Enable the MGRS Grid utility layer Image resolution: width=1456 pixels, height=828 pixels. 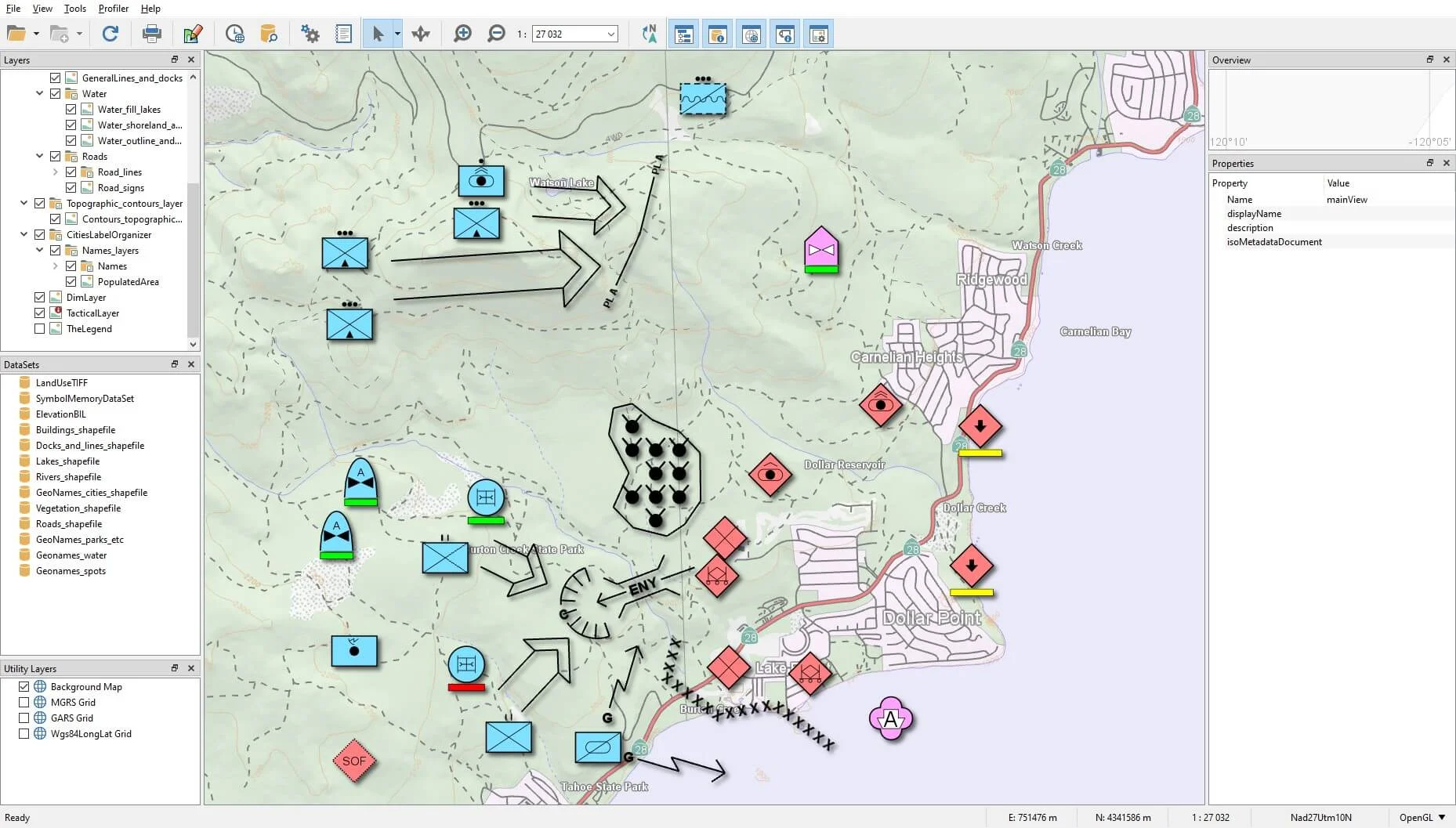(24, 702)
